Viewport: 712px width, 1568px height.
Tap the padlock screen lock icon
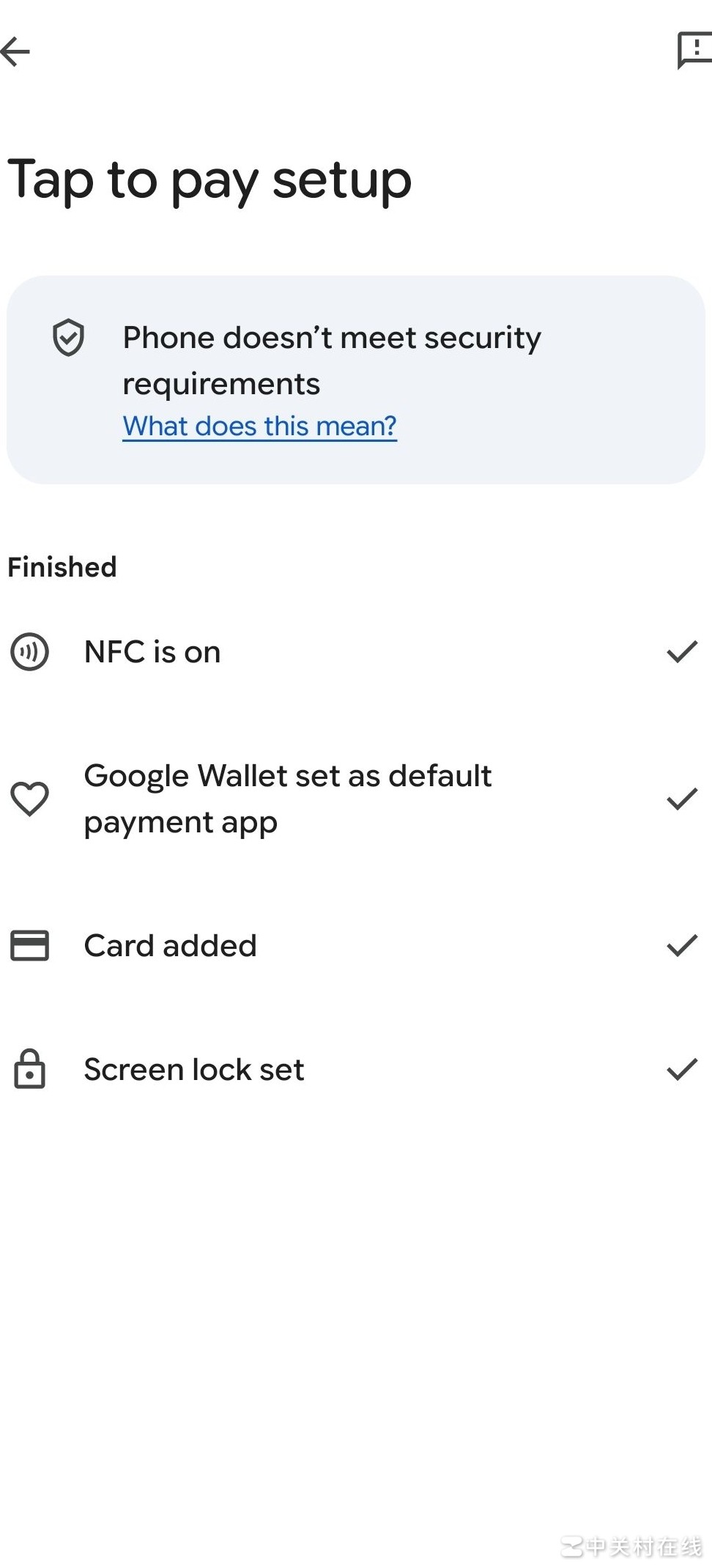click(x=29, y=1069)
